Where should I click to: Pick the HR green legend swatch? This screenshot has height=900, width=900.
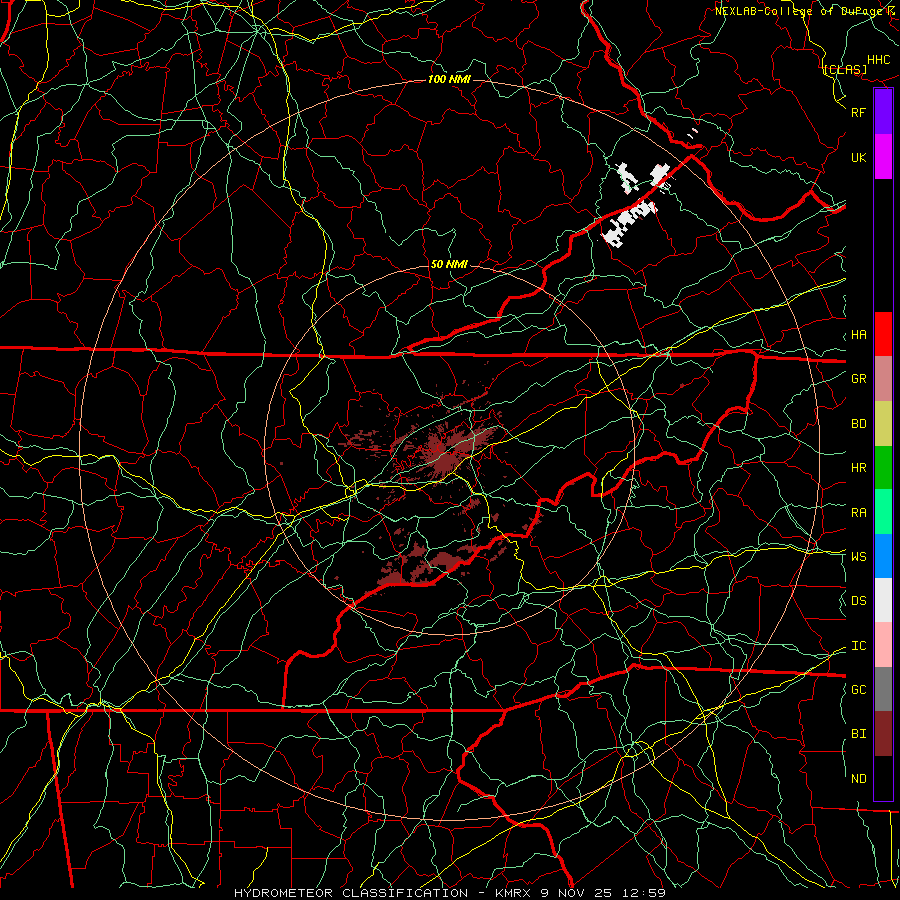pos(883,468)
